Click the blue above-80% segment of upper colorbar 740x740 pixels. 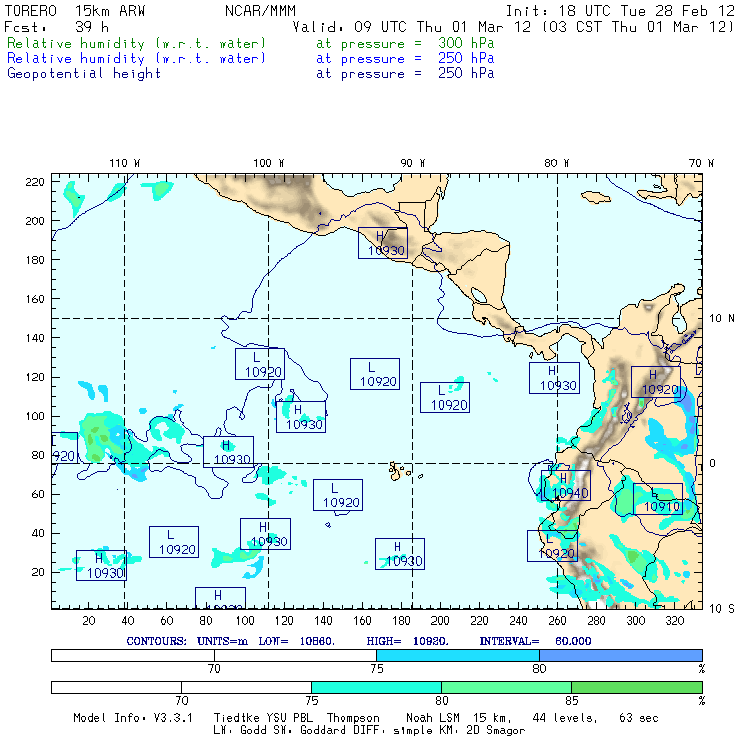pos(621,656)
